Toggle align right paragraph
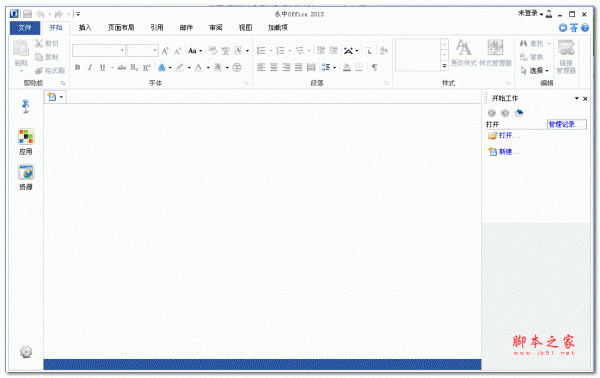The image size is (600, 378). [x=286, y=68]
